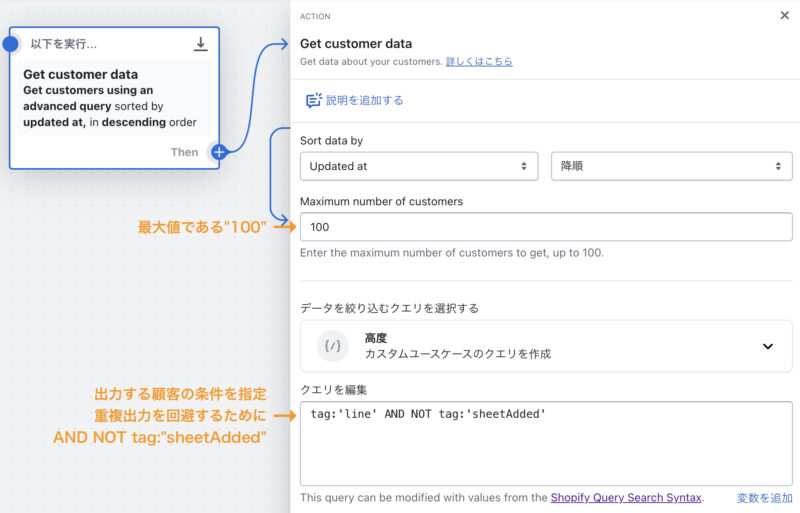Viewport: 800px width, 513px height.
Task: Click the Get customer data panel heading
Action: (356, 43)
